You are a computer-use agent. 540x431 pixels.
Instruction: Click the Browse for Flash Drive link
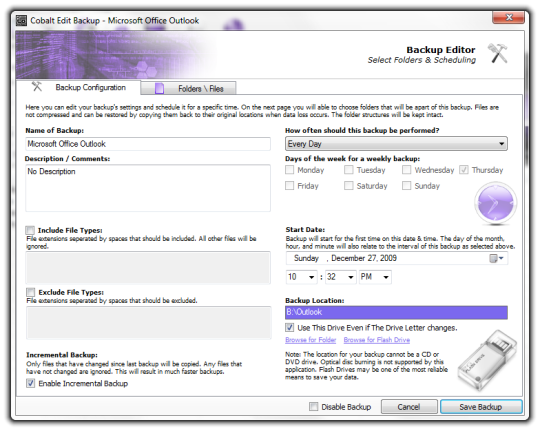click(x=377, y=340)
